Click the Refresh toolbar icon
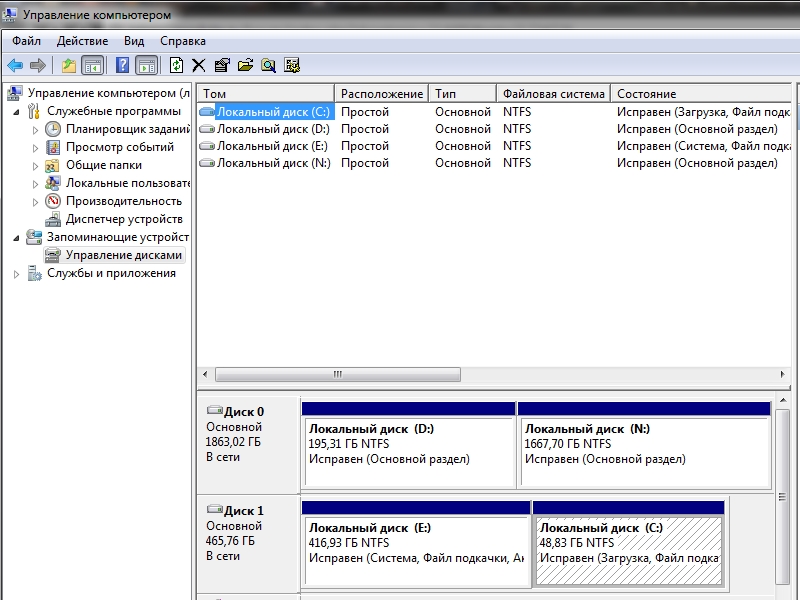This screenshot has height=600, width=800. pos(177,65)
